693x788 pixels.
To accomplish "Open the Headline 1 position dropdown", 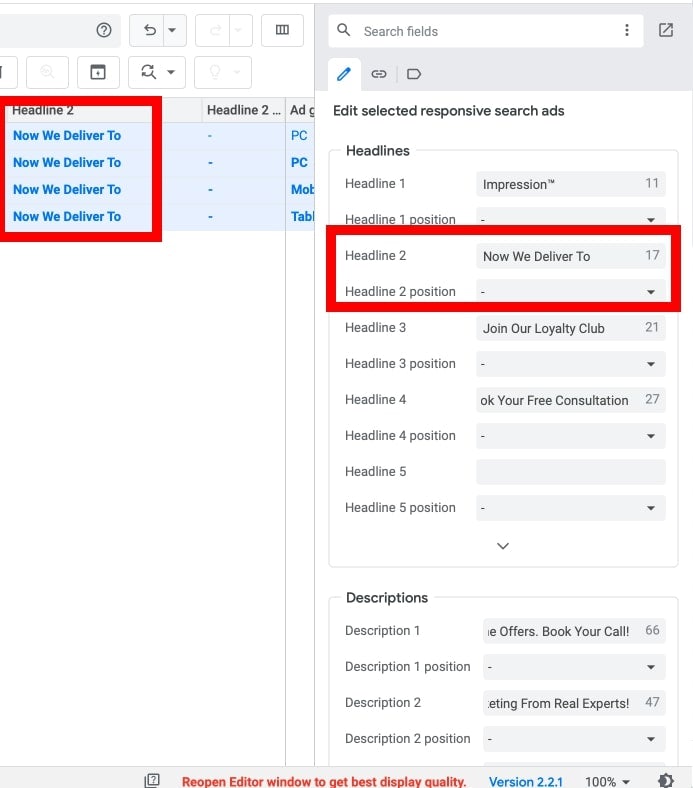I will [x=570, y=219].
